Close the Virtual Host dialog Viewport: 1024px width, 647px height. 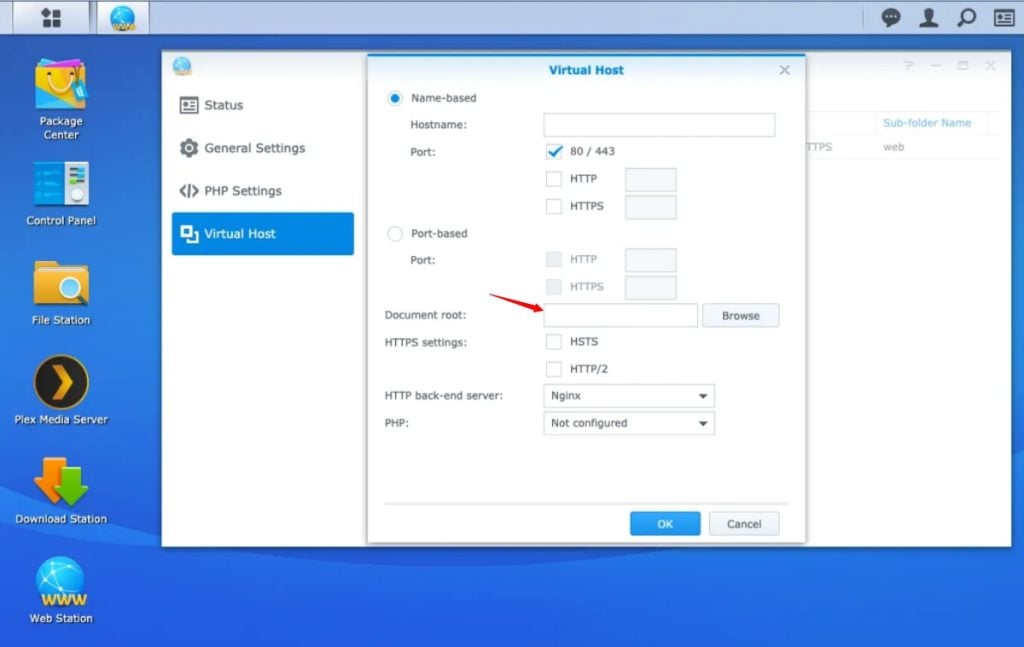(784, 70)
